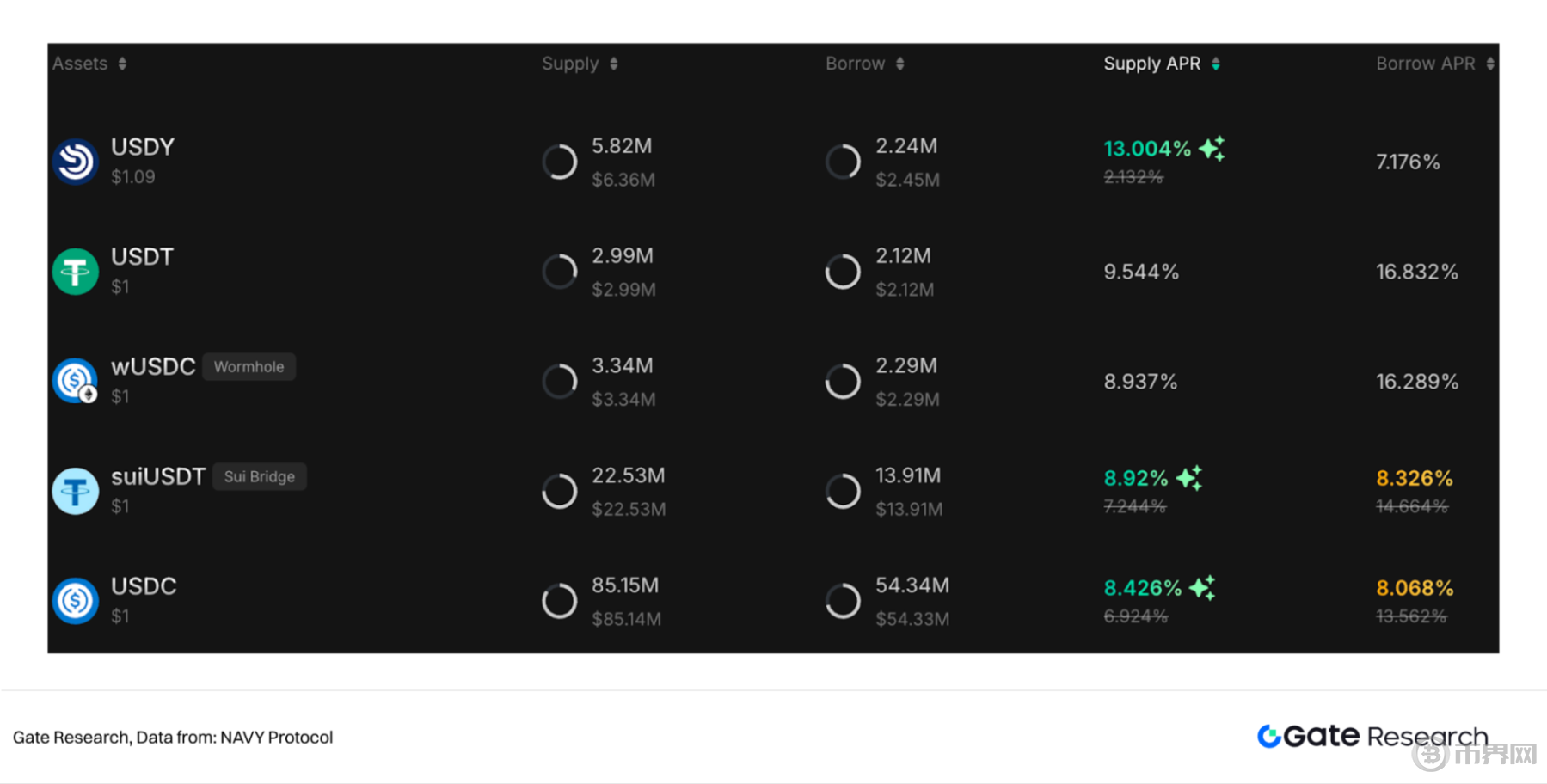Click the sparkle boost icon next to 8.92%

pyautogui.click(x=1189, y=478)
